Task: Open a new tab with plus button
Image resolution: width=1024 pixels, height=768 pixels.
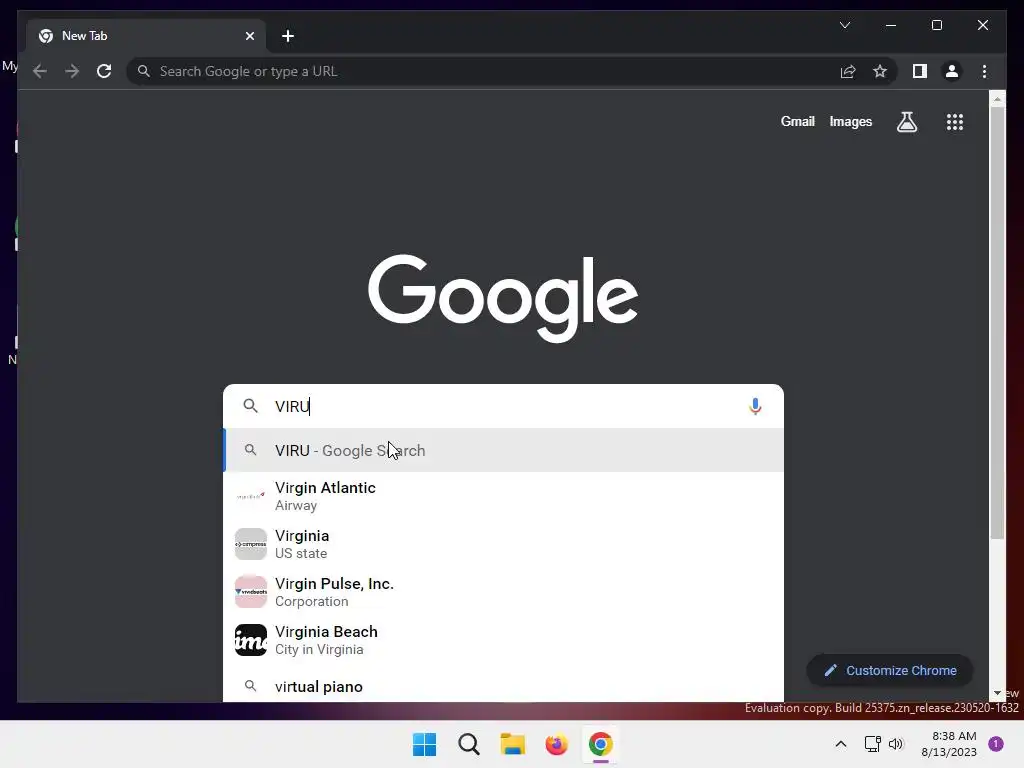Action: pos(288,36)
